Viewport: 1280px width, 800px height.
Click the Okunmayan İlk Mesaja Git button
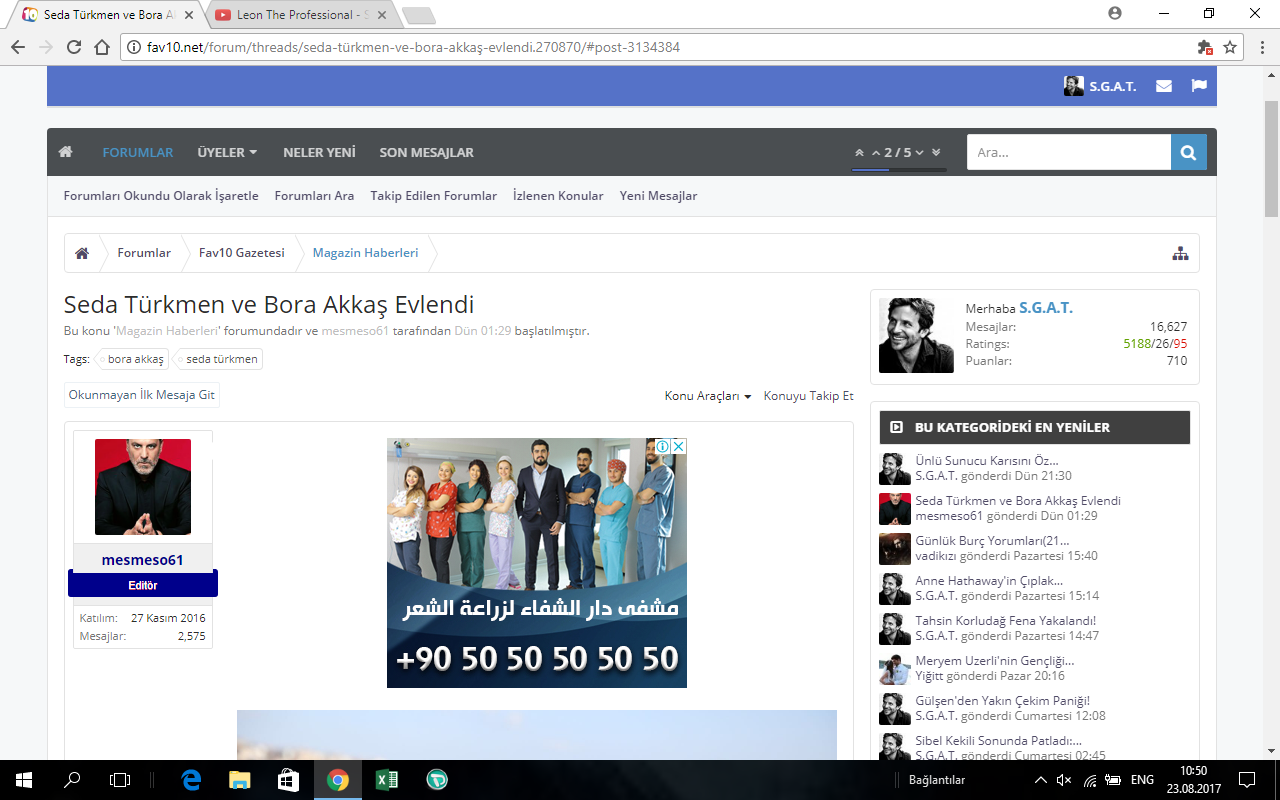tap(141, 395)
